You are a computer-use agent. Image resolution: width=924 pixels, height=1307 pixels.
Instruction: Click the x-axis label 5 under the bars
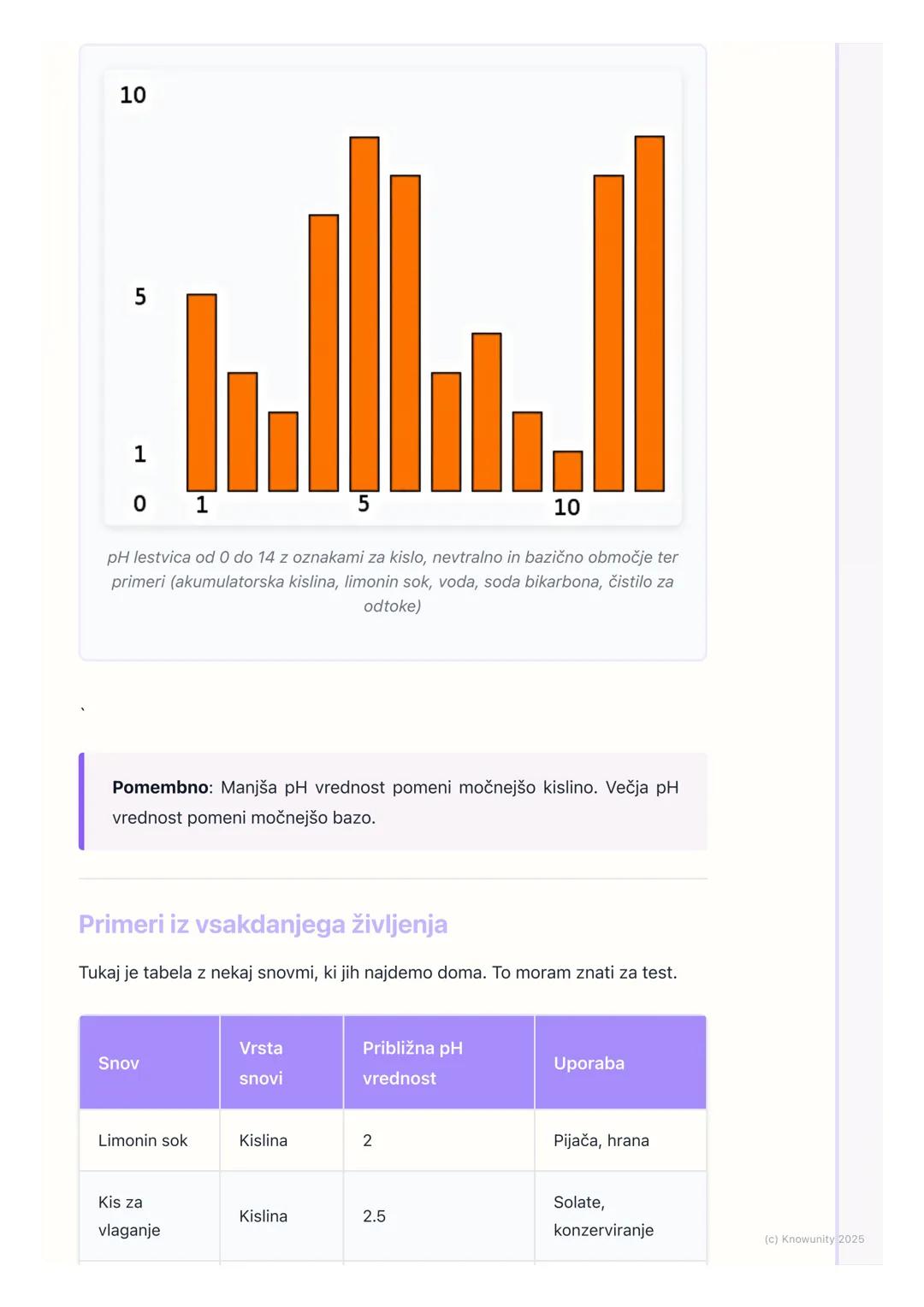pos(364,504)
